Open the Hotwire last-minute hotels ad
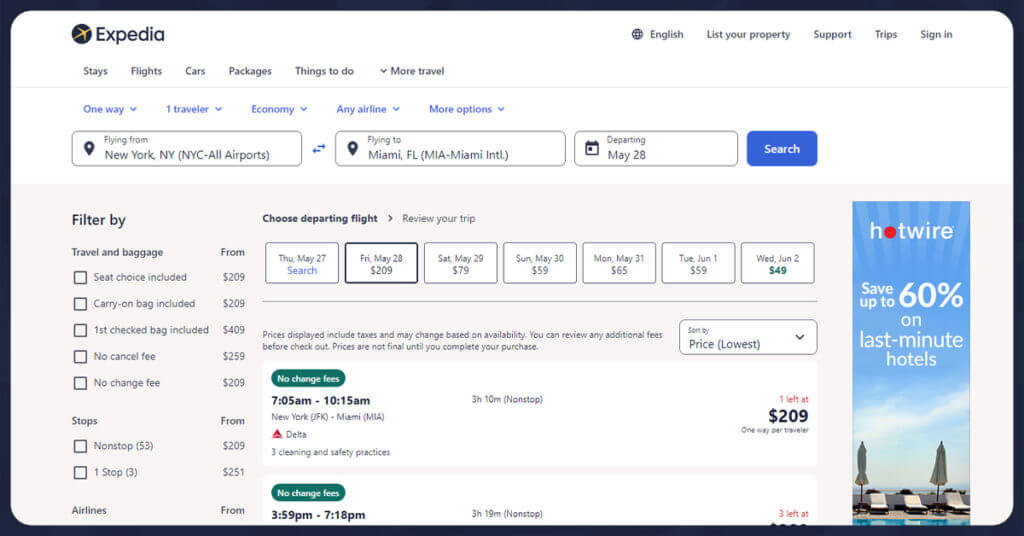The image size is (1024, 536). (910, 363)
